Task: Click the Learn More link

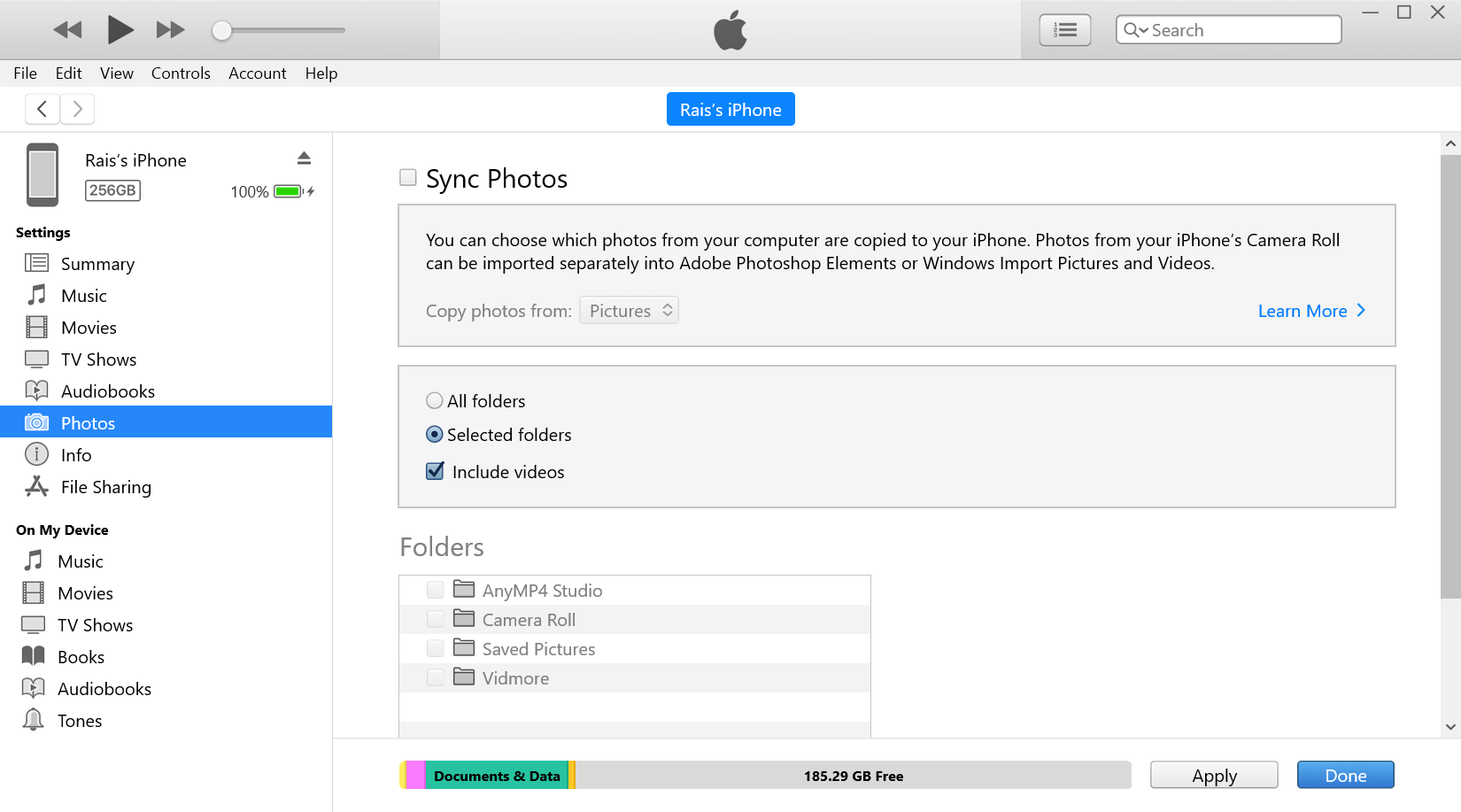Action: click(x=1303, y=311)
